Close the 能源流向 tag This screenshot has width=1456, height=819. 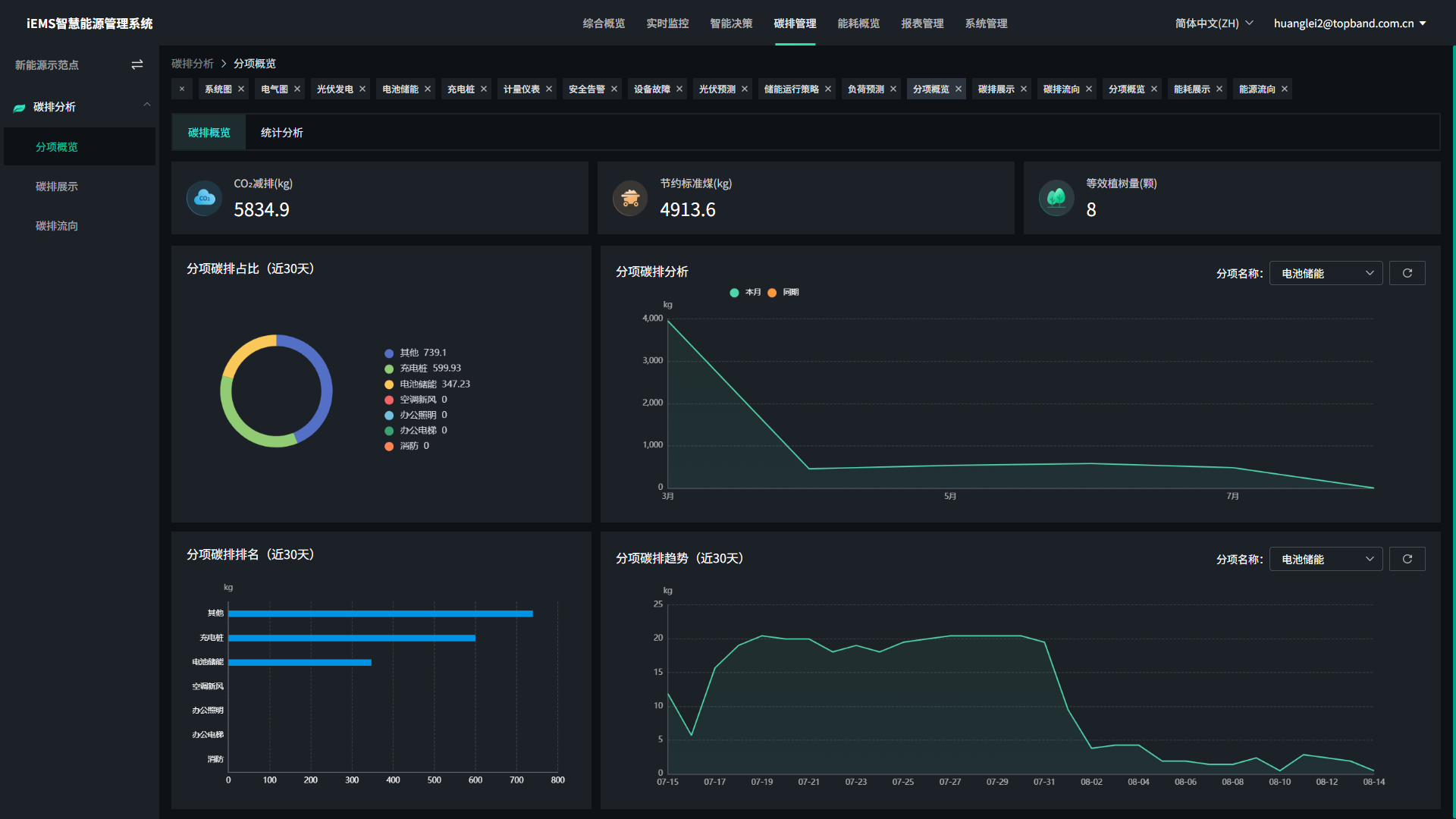coord(1285,89)
